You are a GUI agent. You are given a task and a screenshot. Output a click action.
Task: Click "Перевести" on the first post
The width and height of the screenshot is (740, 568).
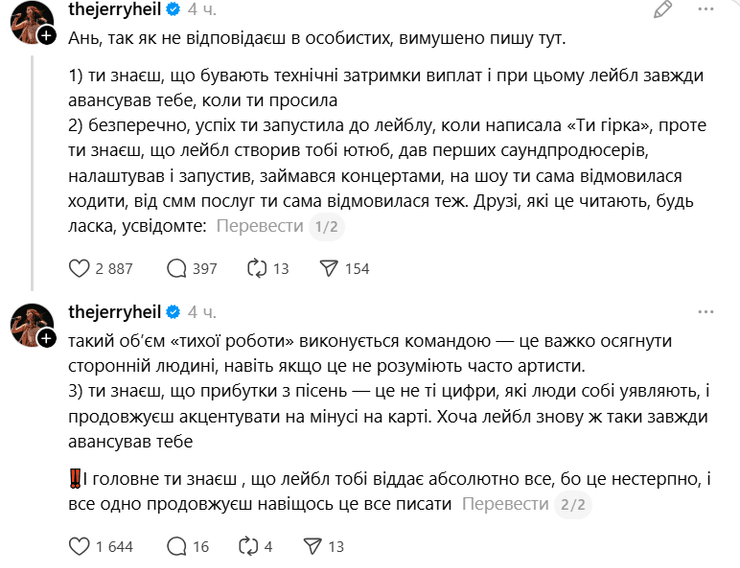260,226
